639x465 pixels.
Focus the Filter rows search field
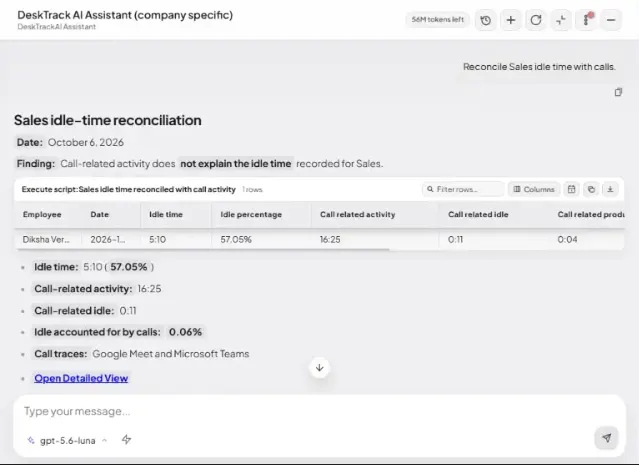pos(463,189)
